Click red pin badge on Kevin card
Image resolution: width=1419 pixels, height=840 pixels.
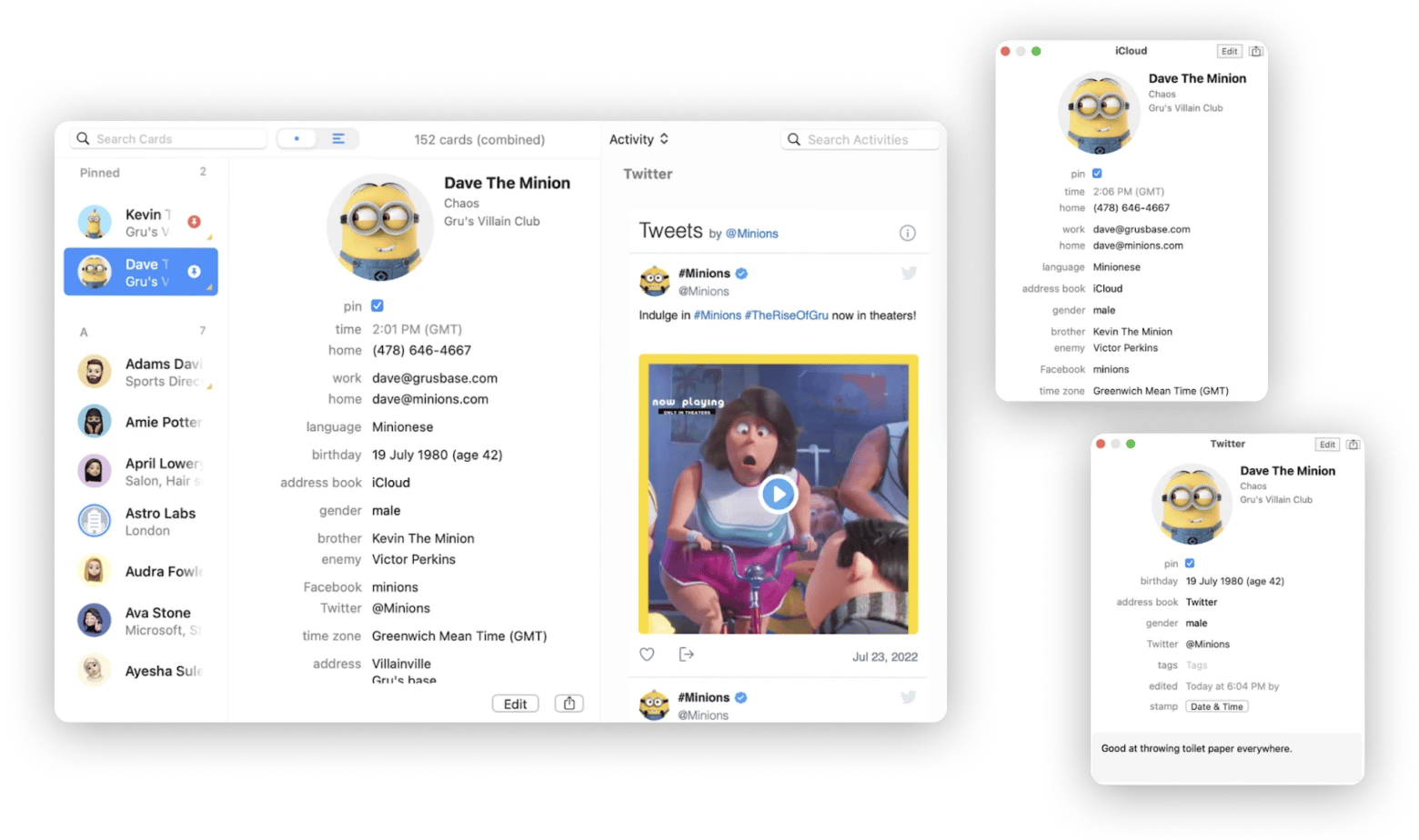(x=194, y=222)
